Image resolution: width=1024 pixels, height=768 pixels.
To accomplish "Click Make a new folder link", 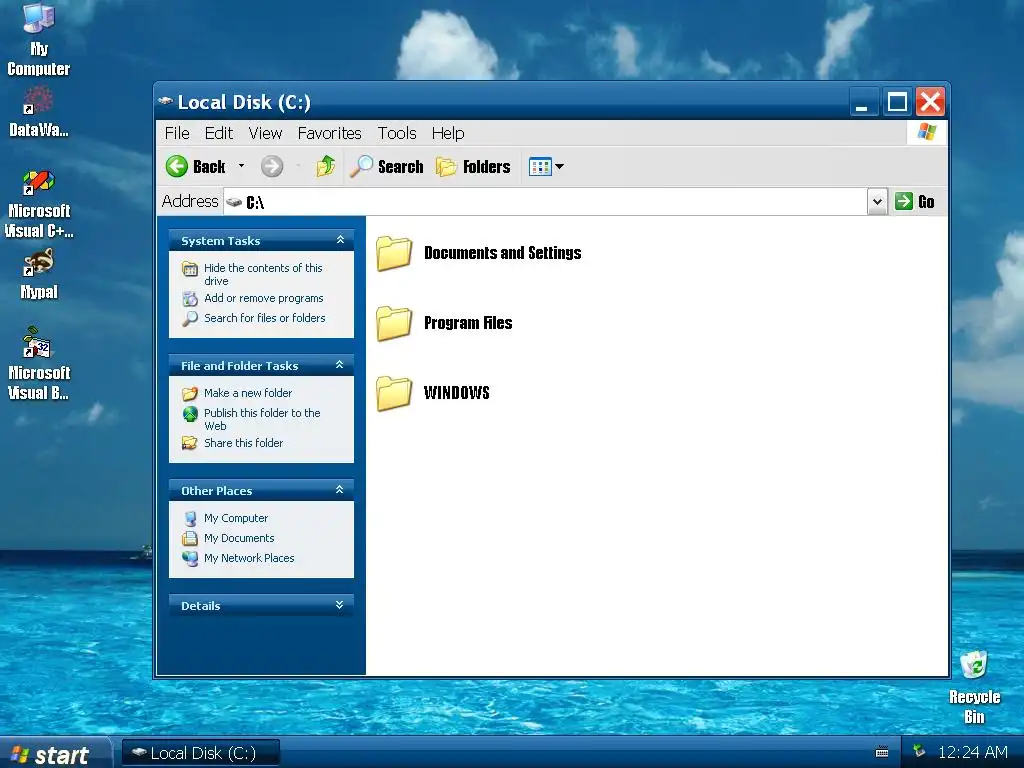I will (248, 392).
